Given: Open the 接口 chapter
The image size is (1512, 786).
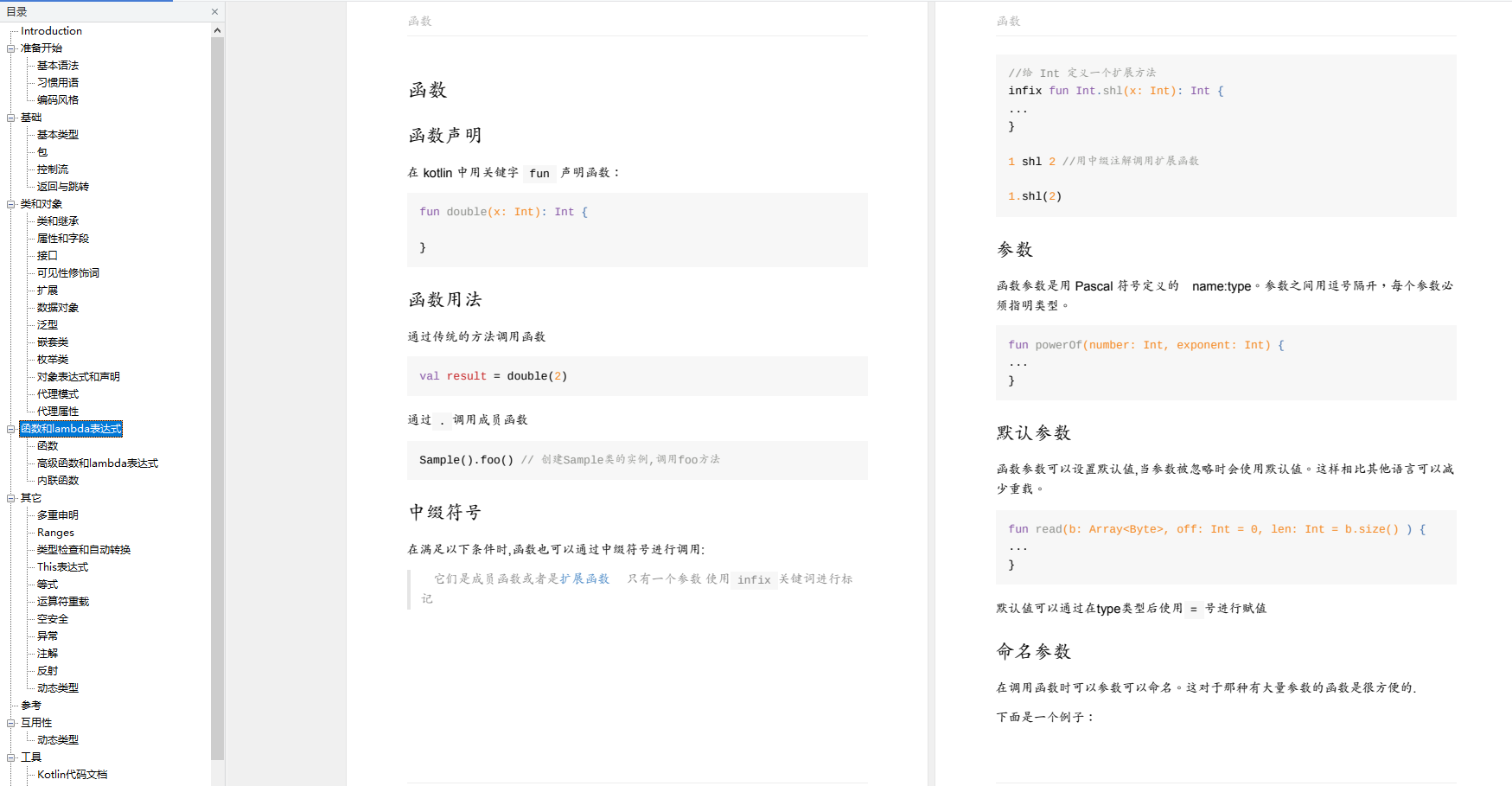Looking at the screenshot, I should point(48,256).
